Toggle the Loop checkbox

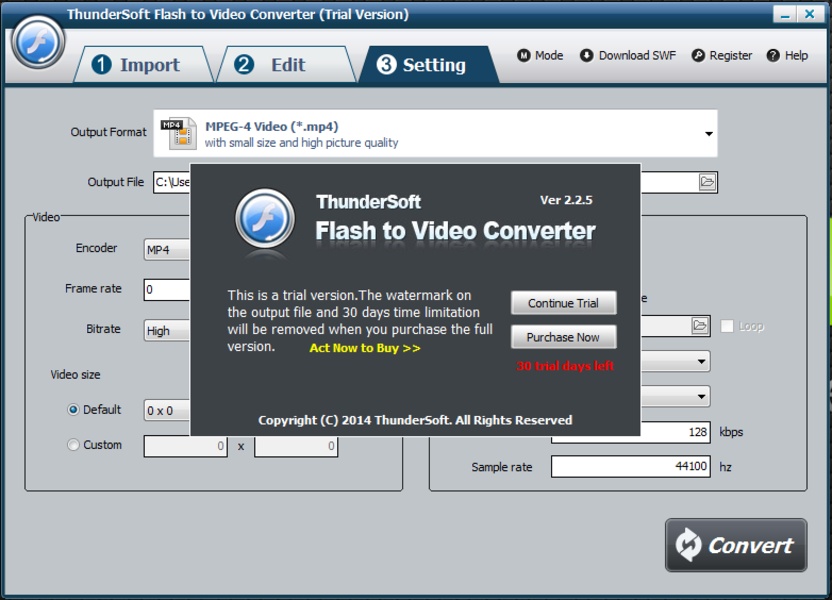tap(727, 326)
